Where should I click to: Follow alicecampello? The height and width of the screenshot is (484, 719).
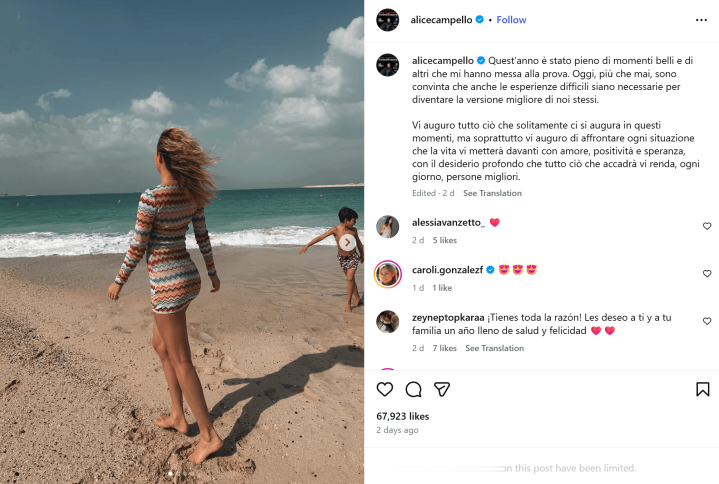pos(511,20)
